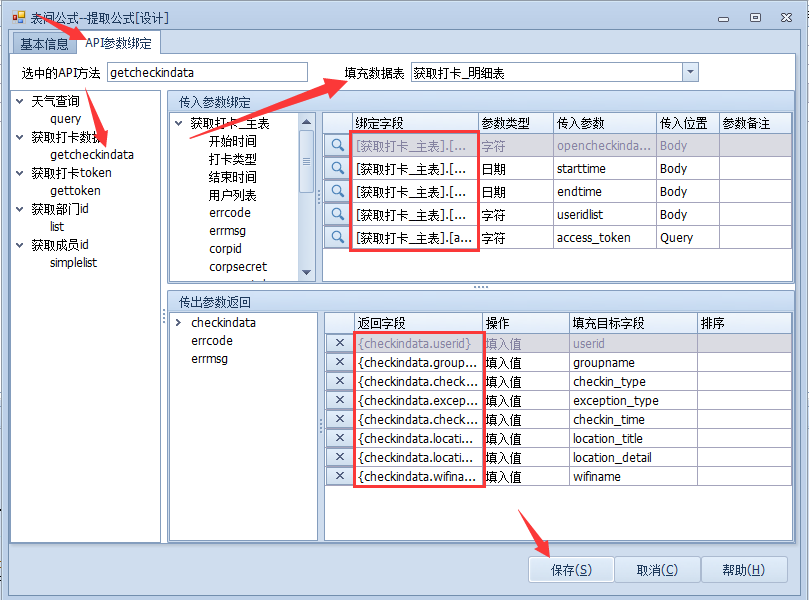Delete the wifiname return mapping row
This screenshot has width=809, height=600.
340,477
